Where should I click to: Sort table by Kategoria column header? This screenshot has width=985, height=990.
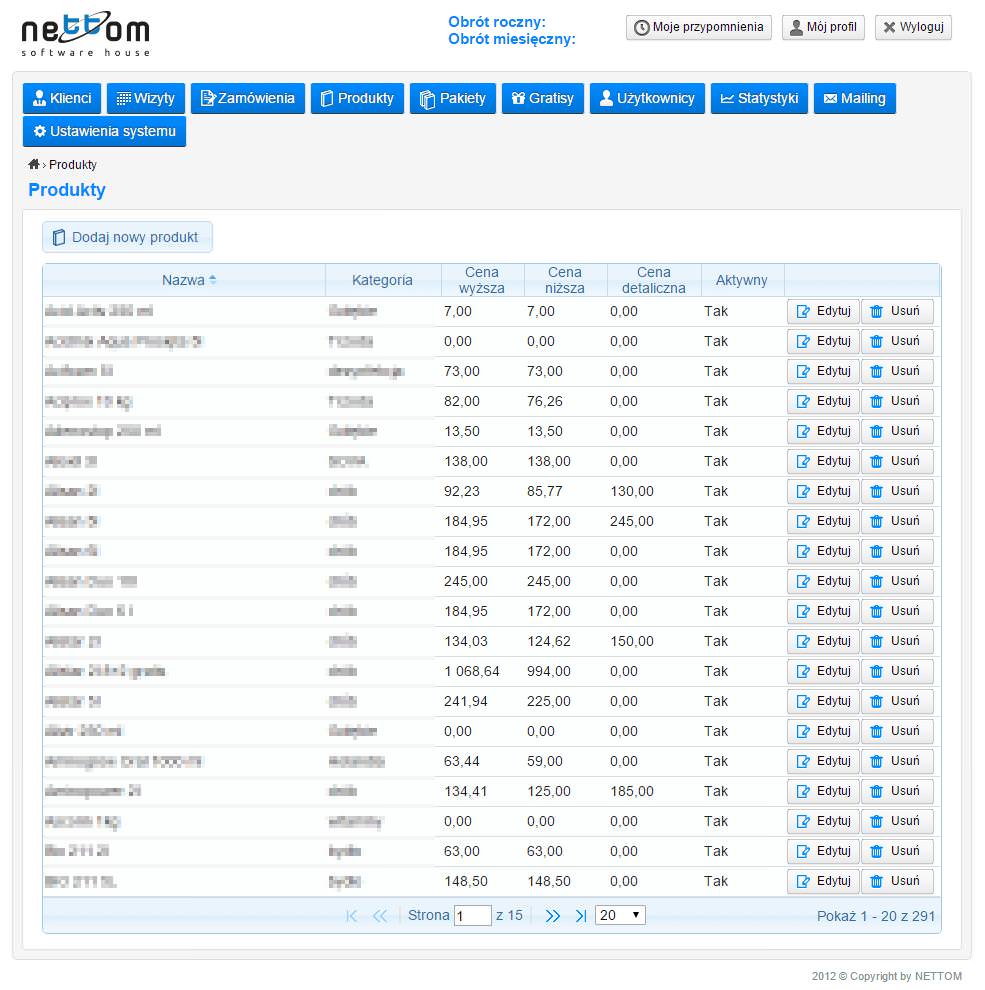[x=382, y=281]
